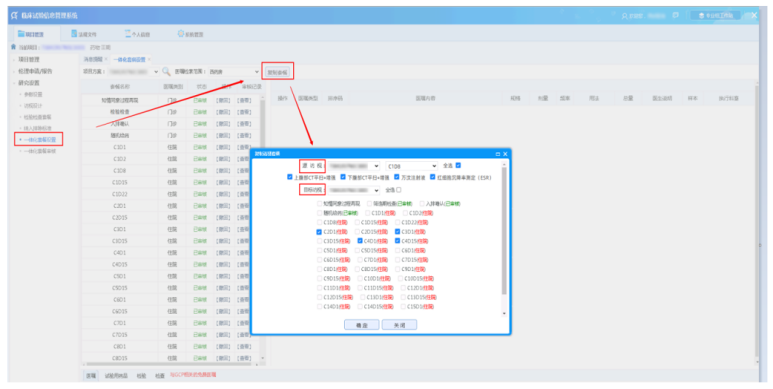Click scroll-down arrow of dialog scrollbar
773x389 pixels.
point(504,314)
